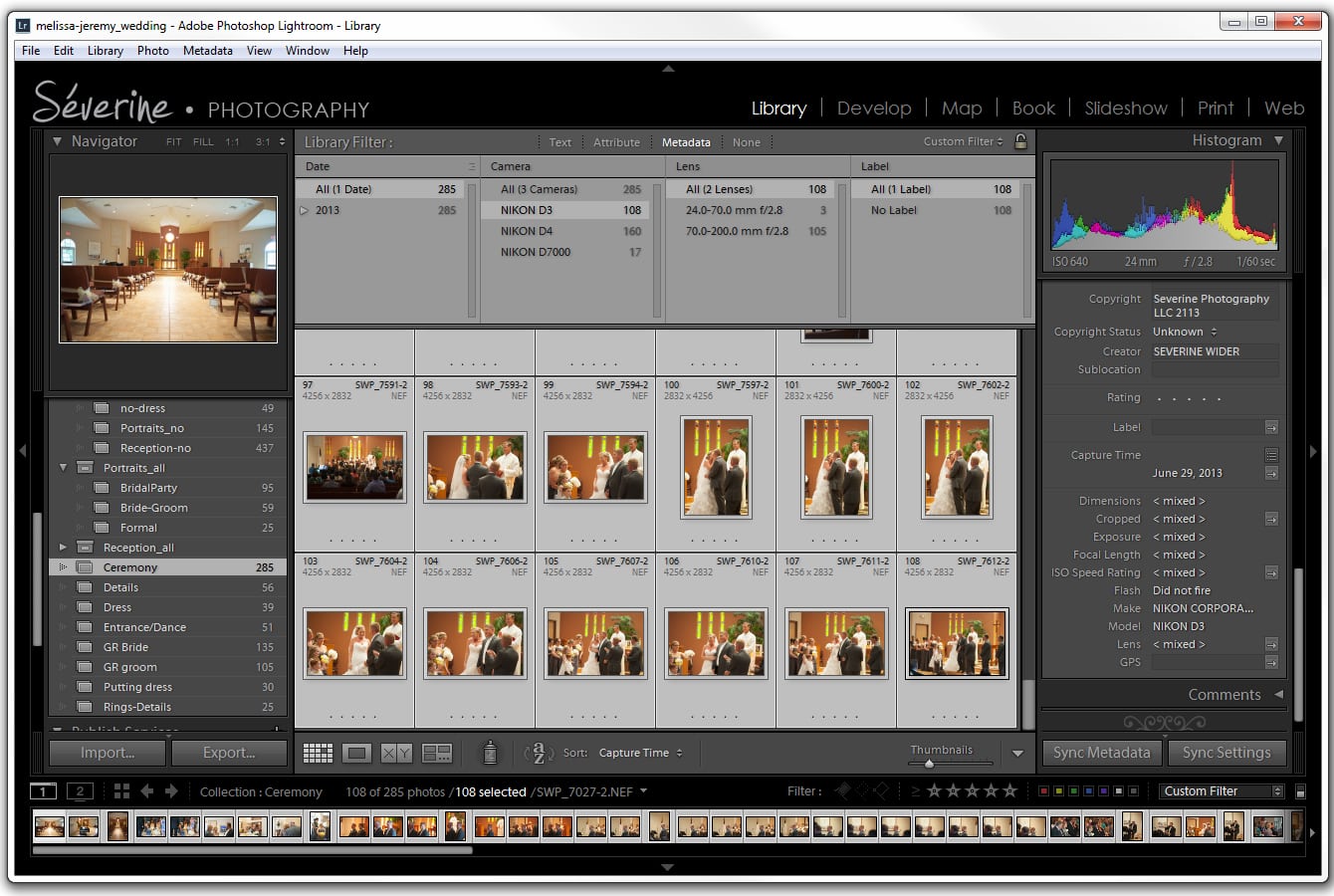Viewport: 1334px width, 896px height.
Task: Open the Metadata menu
Action: (x=207, y=51)
